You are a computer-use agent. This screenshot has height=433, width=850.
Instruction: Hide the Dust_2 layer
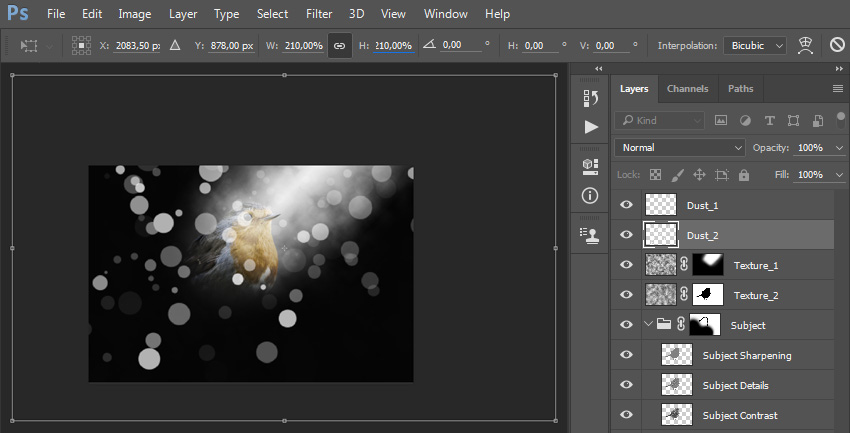tap(626, 235)
